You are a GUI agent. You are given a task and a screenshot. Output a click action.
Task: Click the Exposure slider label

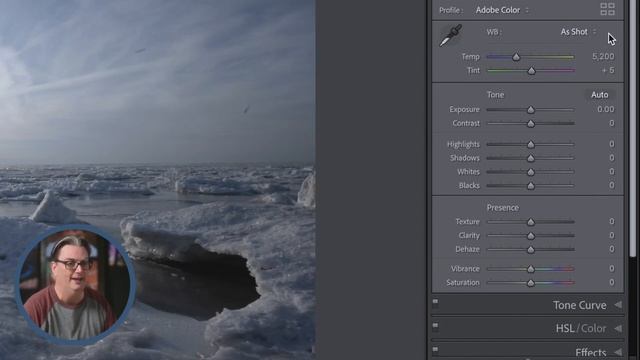(464, 109)
